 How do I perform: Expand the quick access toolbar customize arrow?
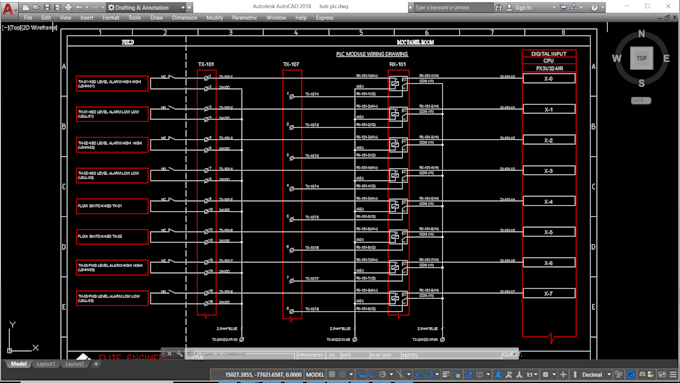pyautogui.click(x=190, y=7)
